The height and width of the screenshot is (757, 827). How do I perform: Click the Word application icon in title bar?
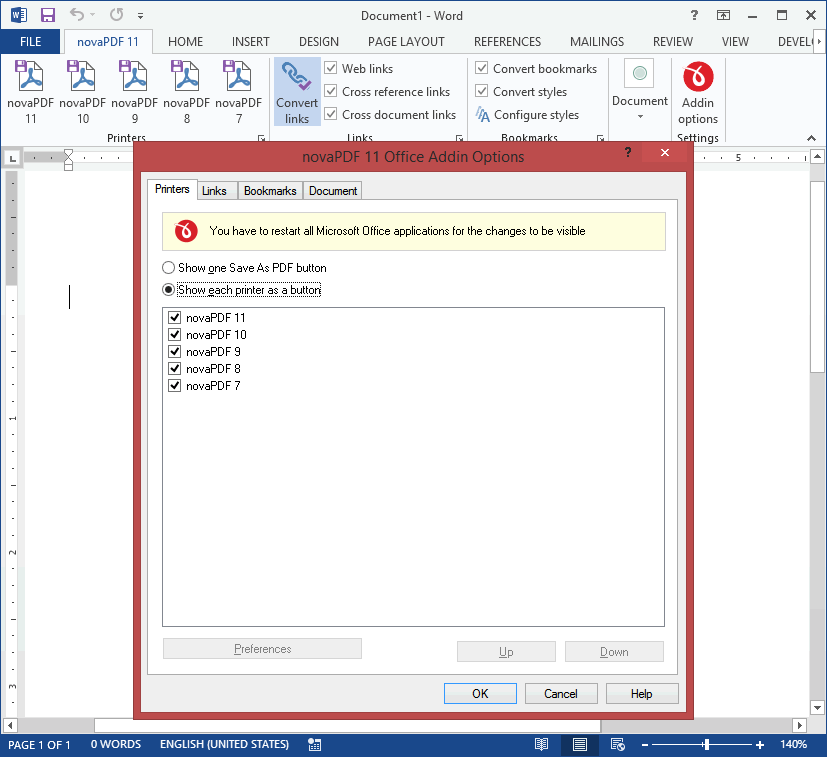[x=19, y=15]
